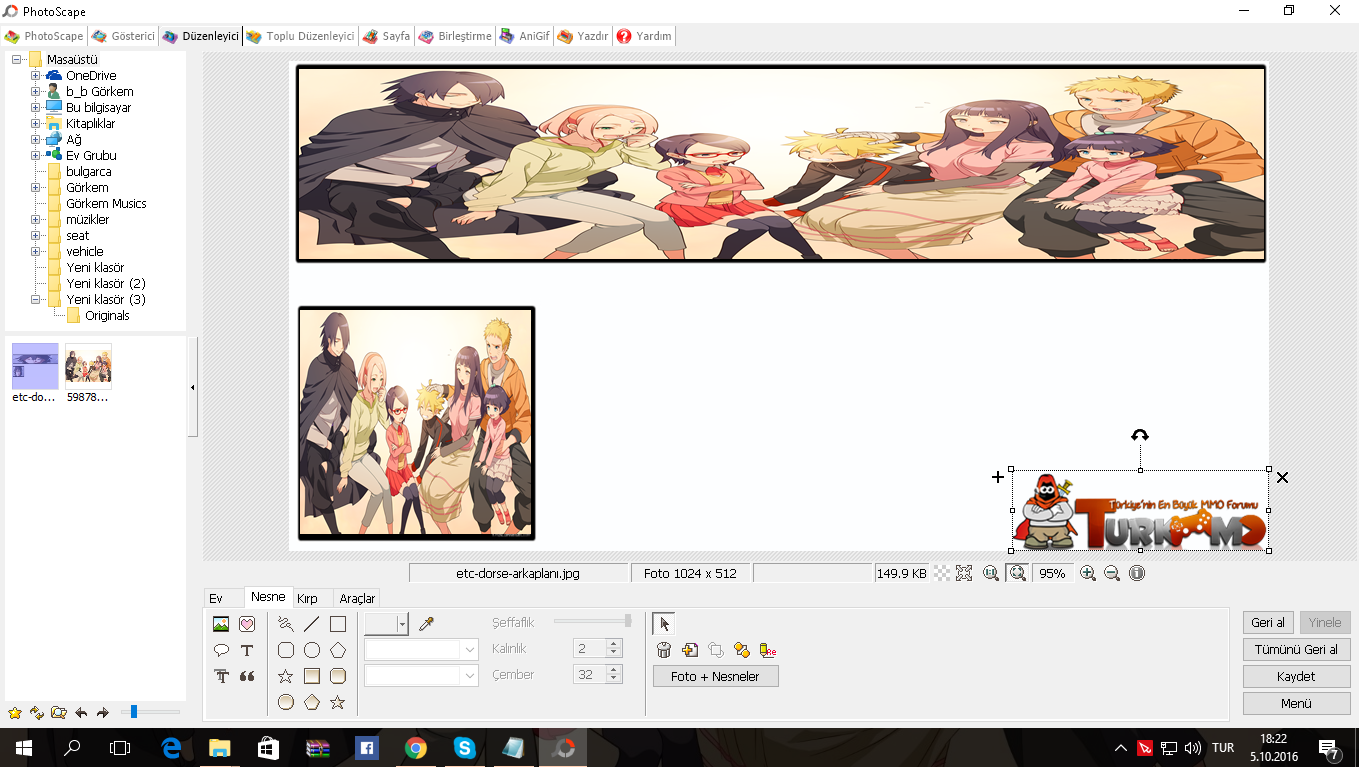The height and width of the screenshot is (767, 1359).
Task: Select the outline rectangle tool
Action: click(338, 624)
